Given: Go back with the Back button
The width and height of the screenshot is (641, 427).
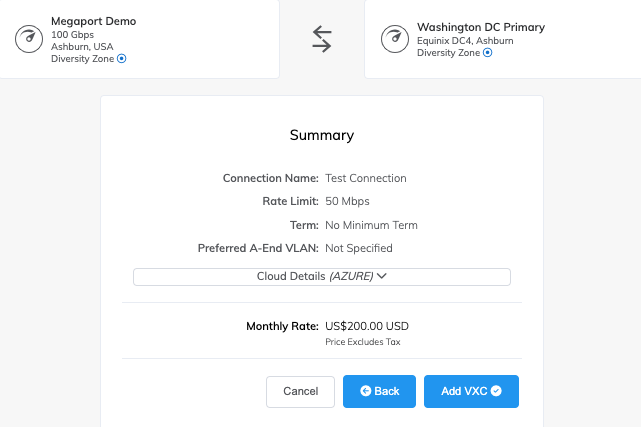Looking at the screenshot, I should pos(379,391).
